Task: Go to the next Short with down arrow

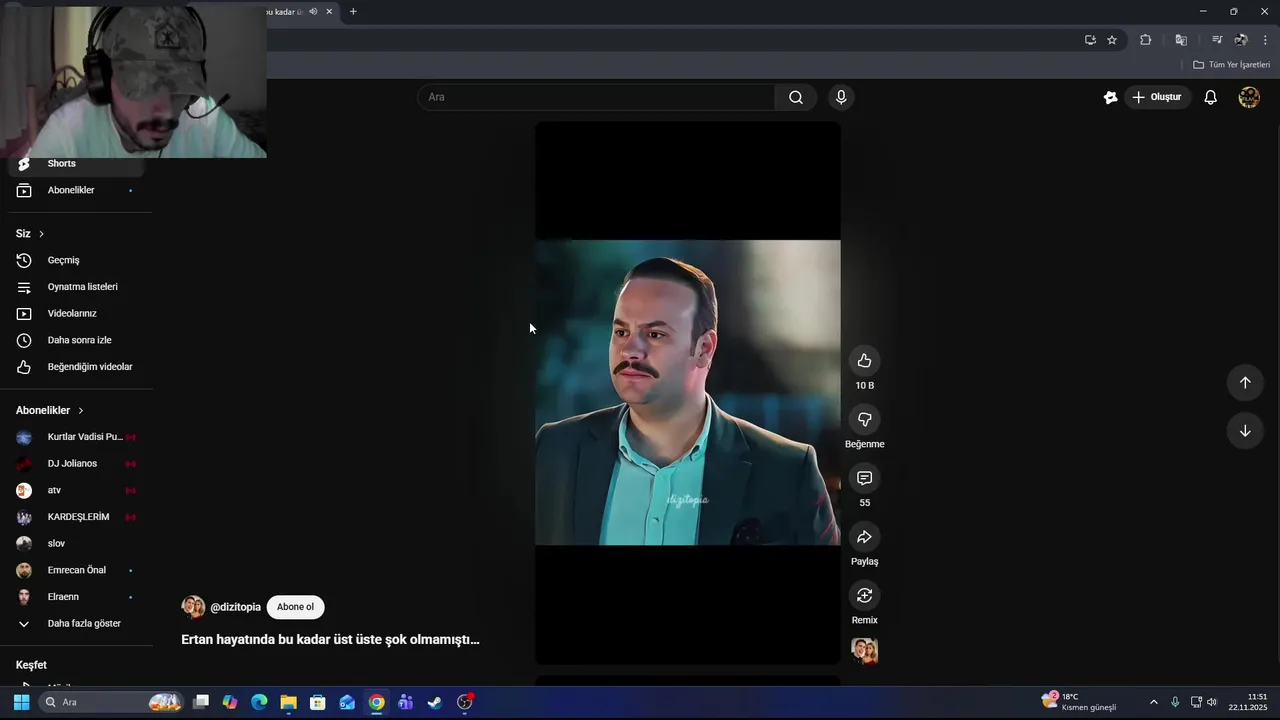Action: (x=1245, y=431)
